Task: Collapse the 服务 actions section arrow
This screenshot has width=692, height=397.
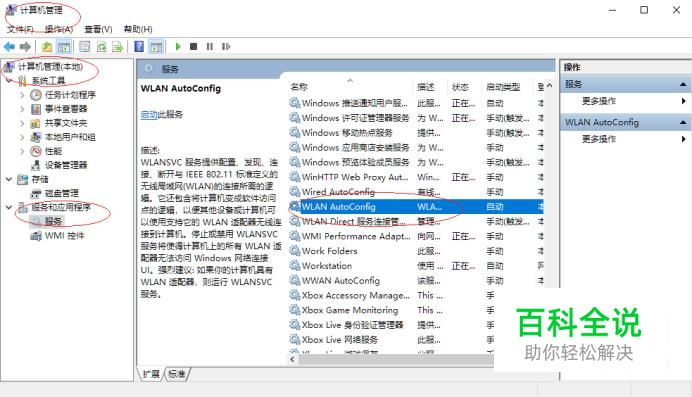Action: [x=683, y=84]
